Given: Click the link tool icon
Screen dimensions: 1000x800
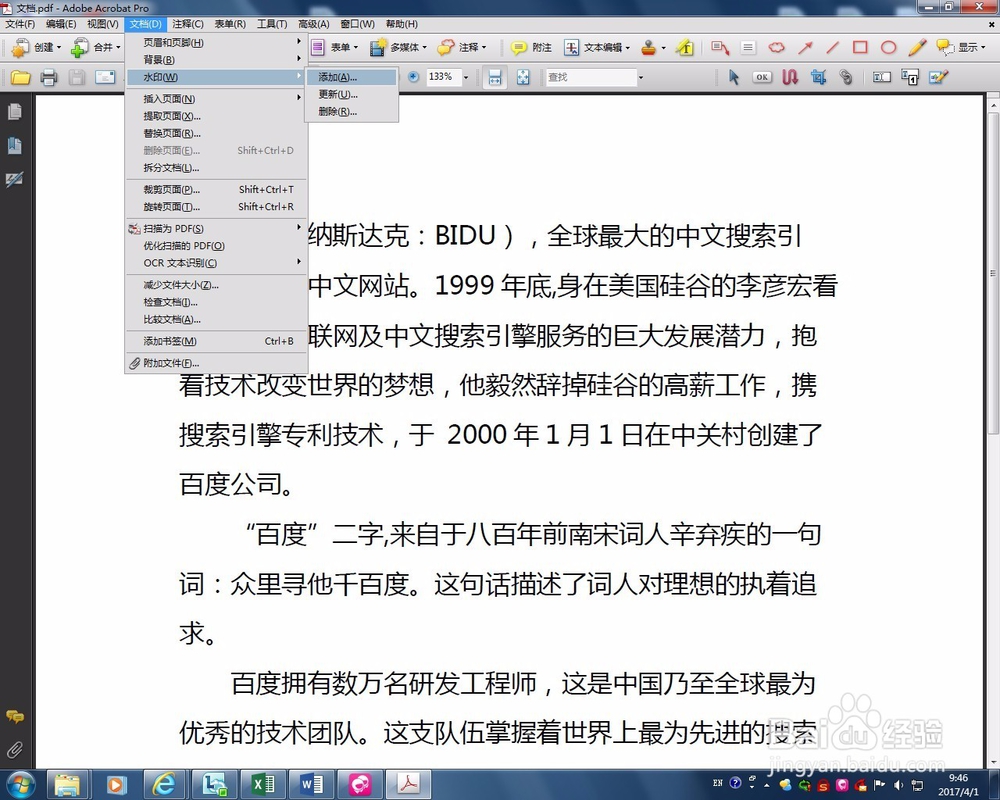Looking at the screenshot, I should pyautogui.click(x=846, y=77).
